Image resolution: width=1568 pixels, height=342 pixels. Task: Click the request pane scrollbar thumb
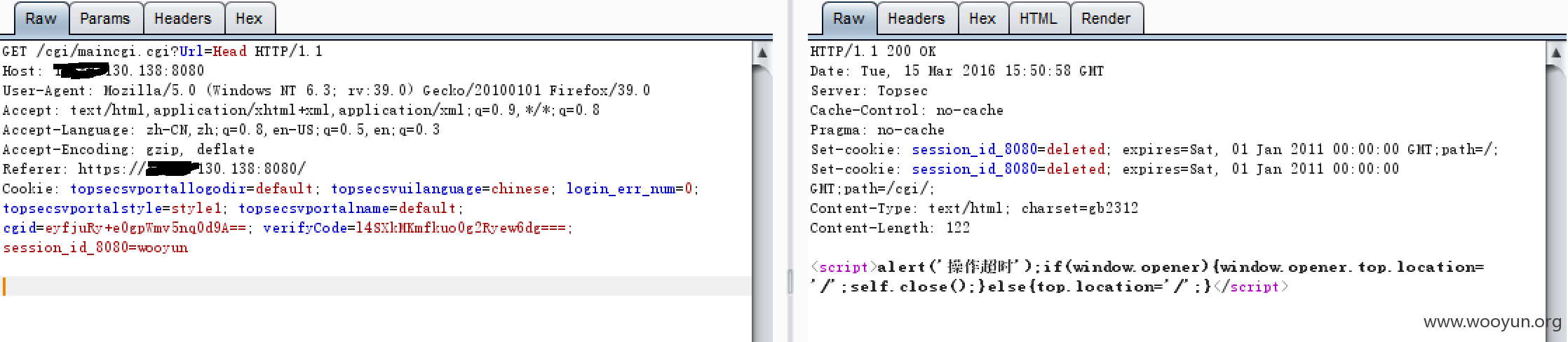tap(762, 202)
